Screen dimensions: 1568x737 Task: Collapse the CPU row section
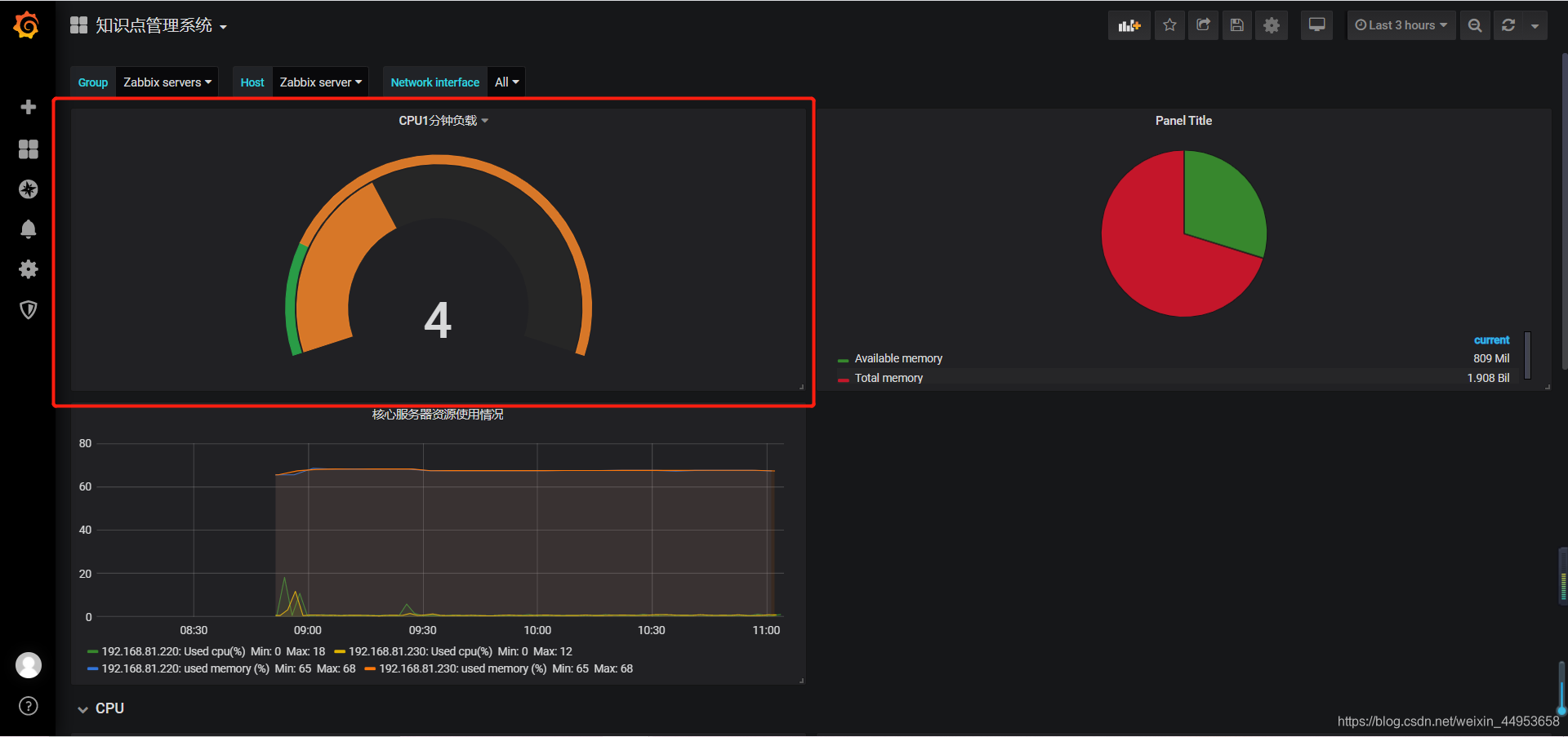pyautogui.click(x=101, y=708)
